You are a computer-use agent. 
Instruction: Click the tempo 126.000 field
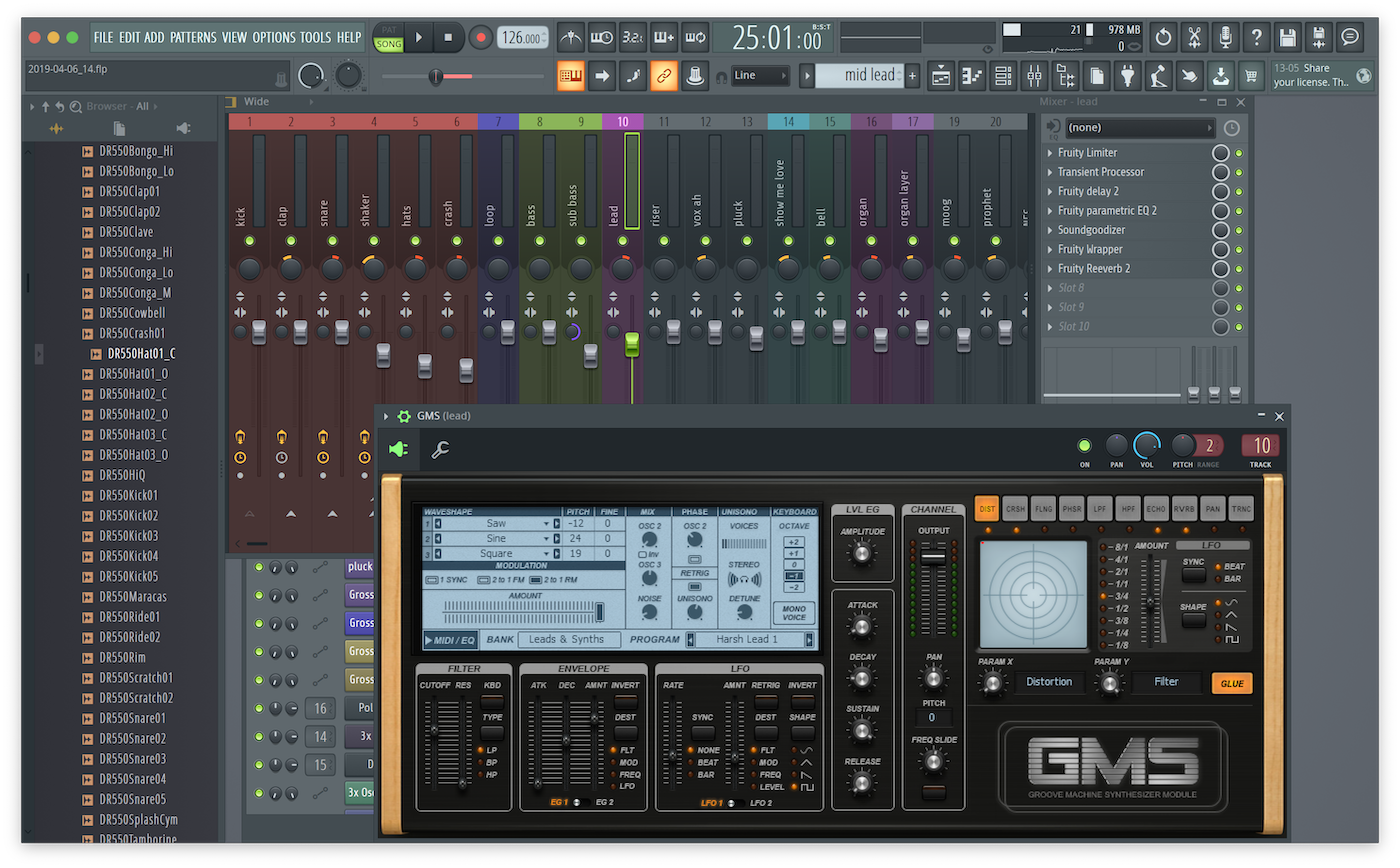522,38
